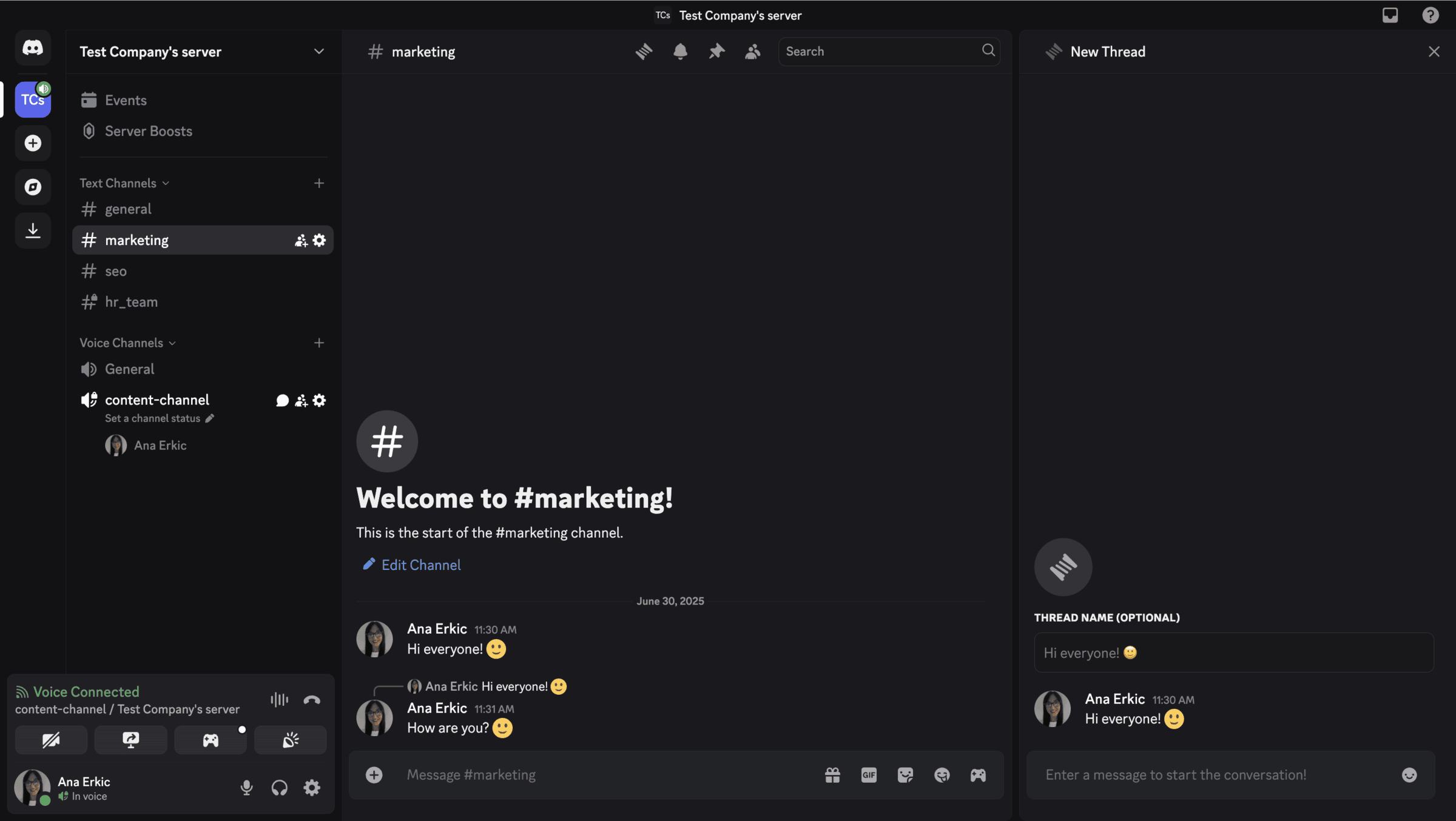1456x821 pixels.
Task: Click Ana Erkic name on 11:31 message
Action: 437,708
